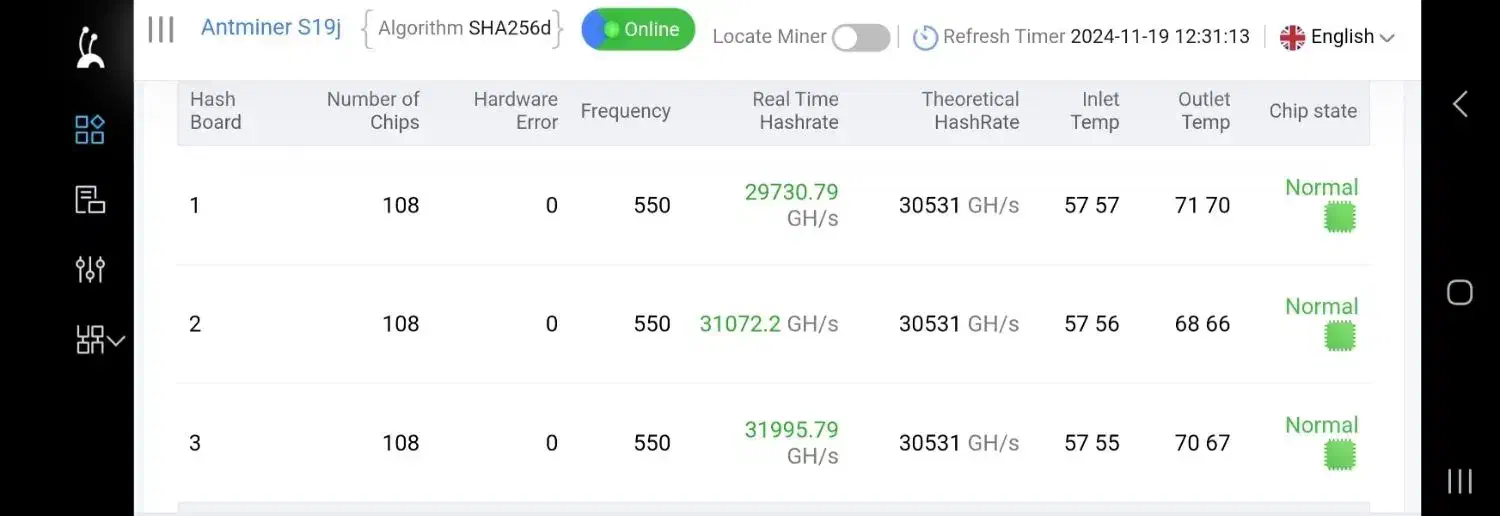1500x516 pixels.
Task: Click the Chip state column header
Action: click(1312, 111)
